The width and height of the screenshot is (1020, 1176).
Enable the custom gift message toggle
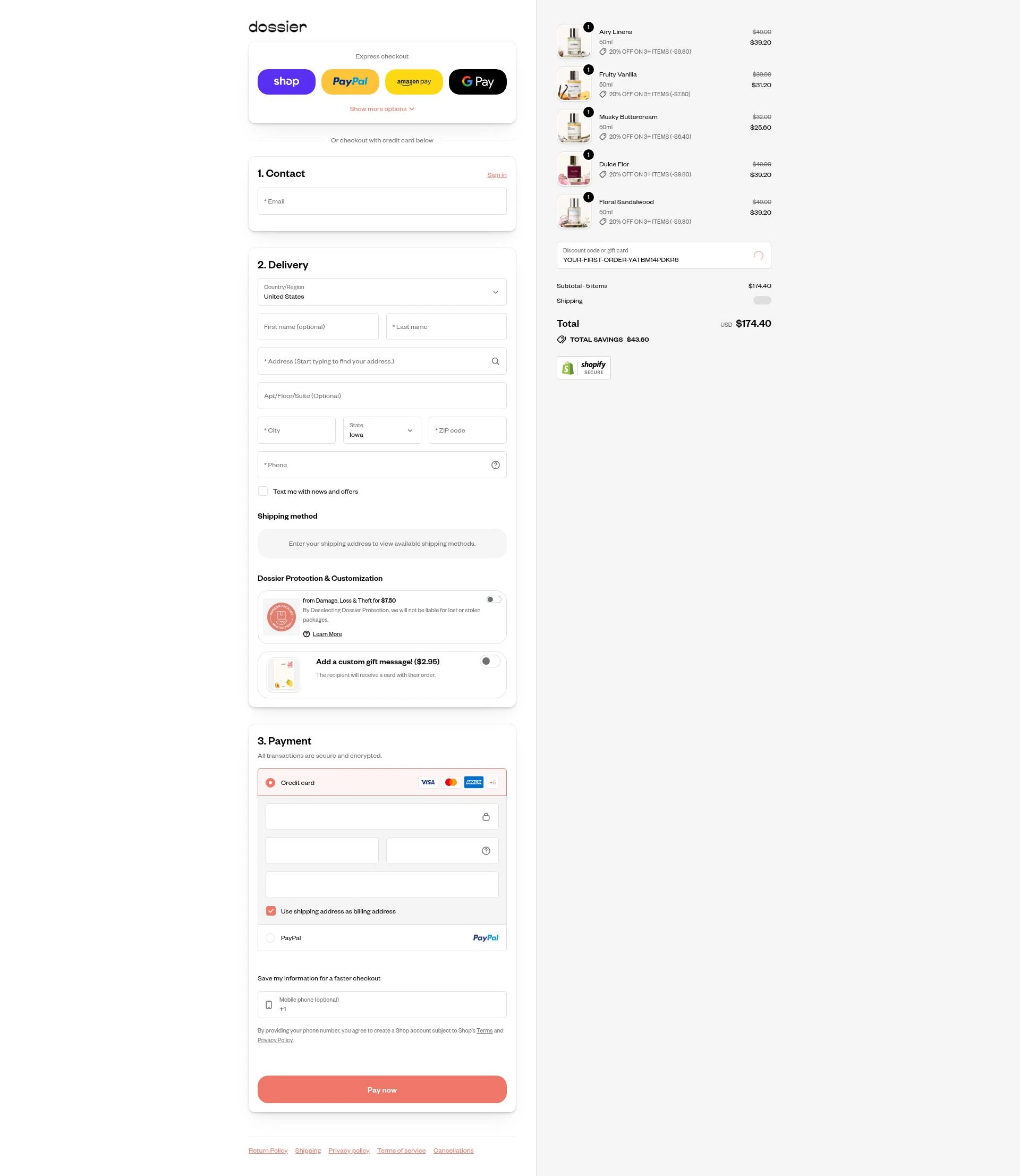[490, 661]
